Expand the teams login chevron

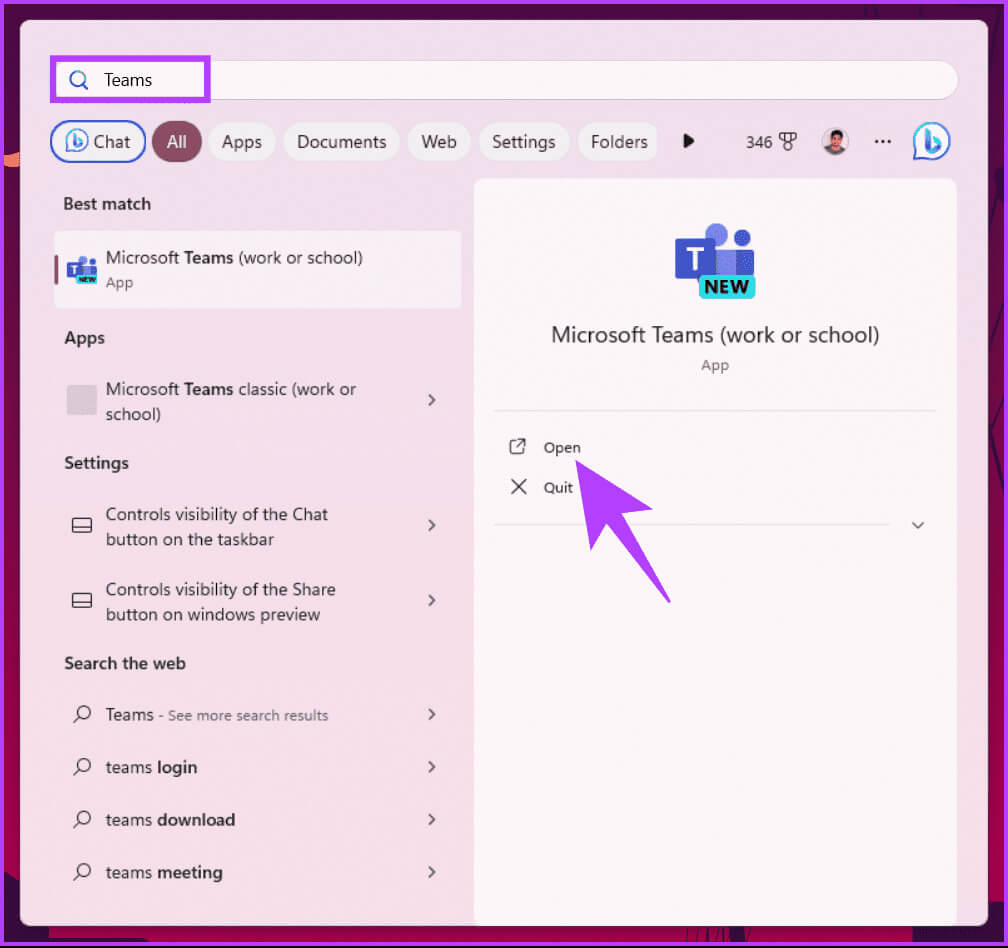(431, 767)
